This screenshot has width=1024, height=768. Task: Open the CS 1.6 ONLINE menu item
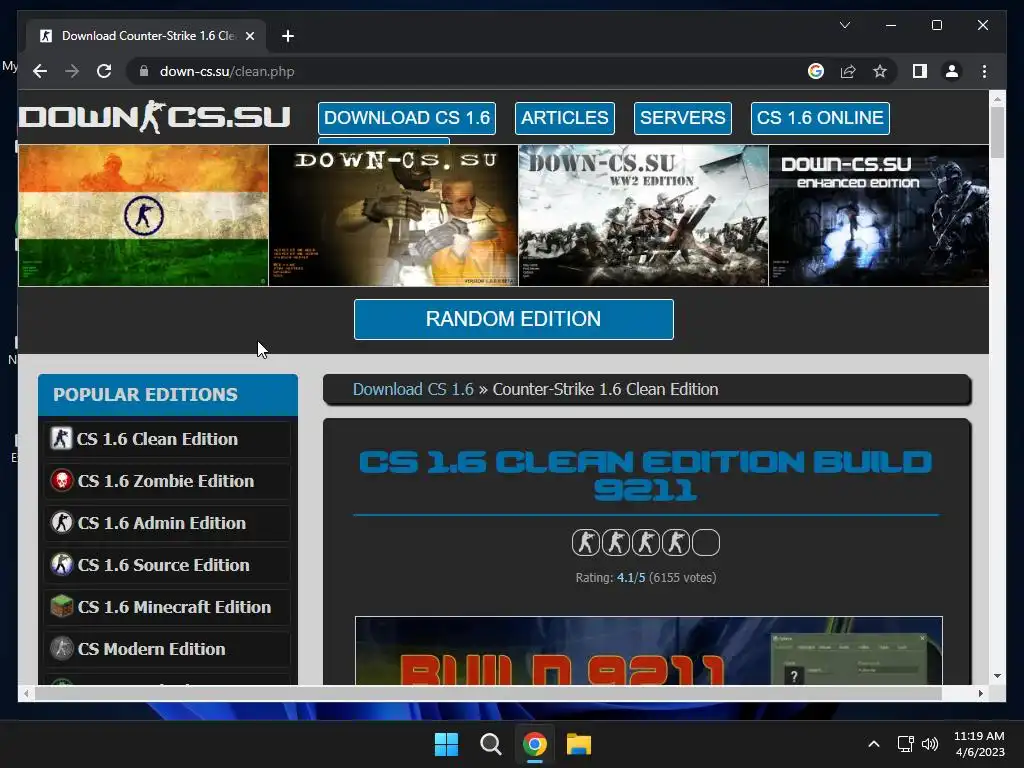click(820, 118)
